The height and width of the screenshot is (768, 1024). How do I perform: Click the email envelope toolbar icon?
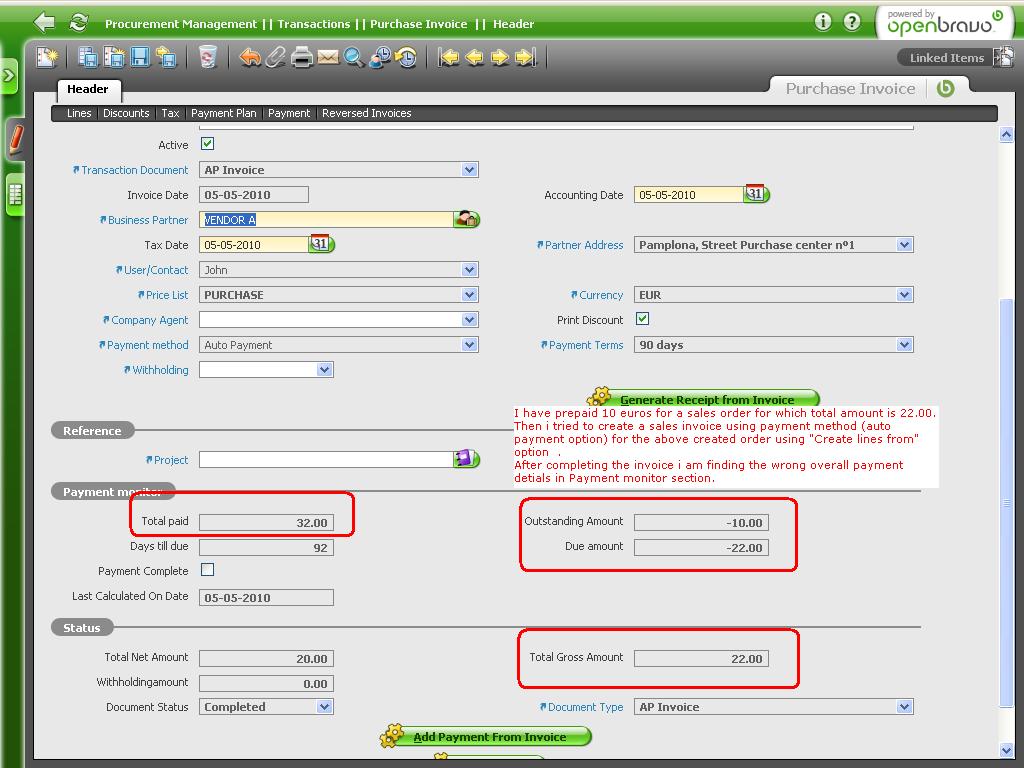tap(328, 57)
